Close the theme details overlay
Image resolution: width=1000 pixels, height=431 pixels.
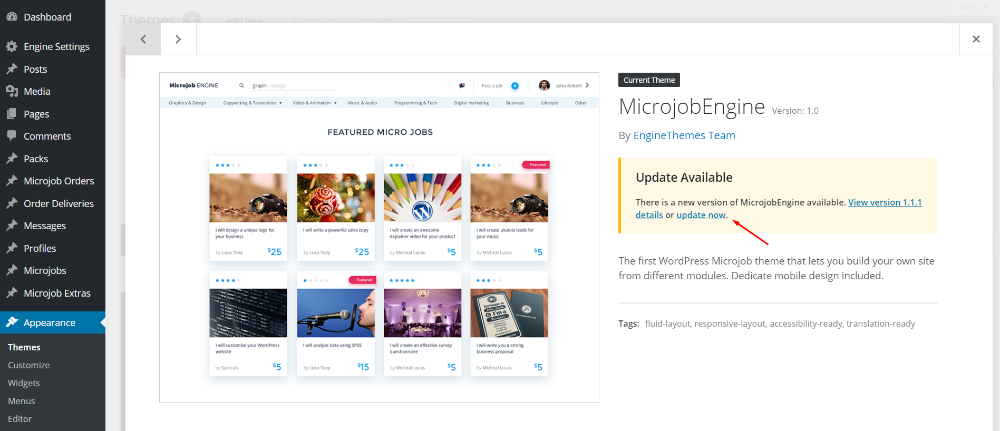click(x=976, y=39)
